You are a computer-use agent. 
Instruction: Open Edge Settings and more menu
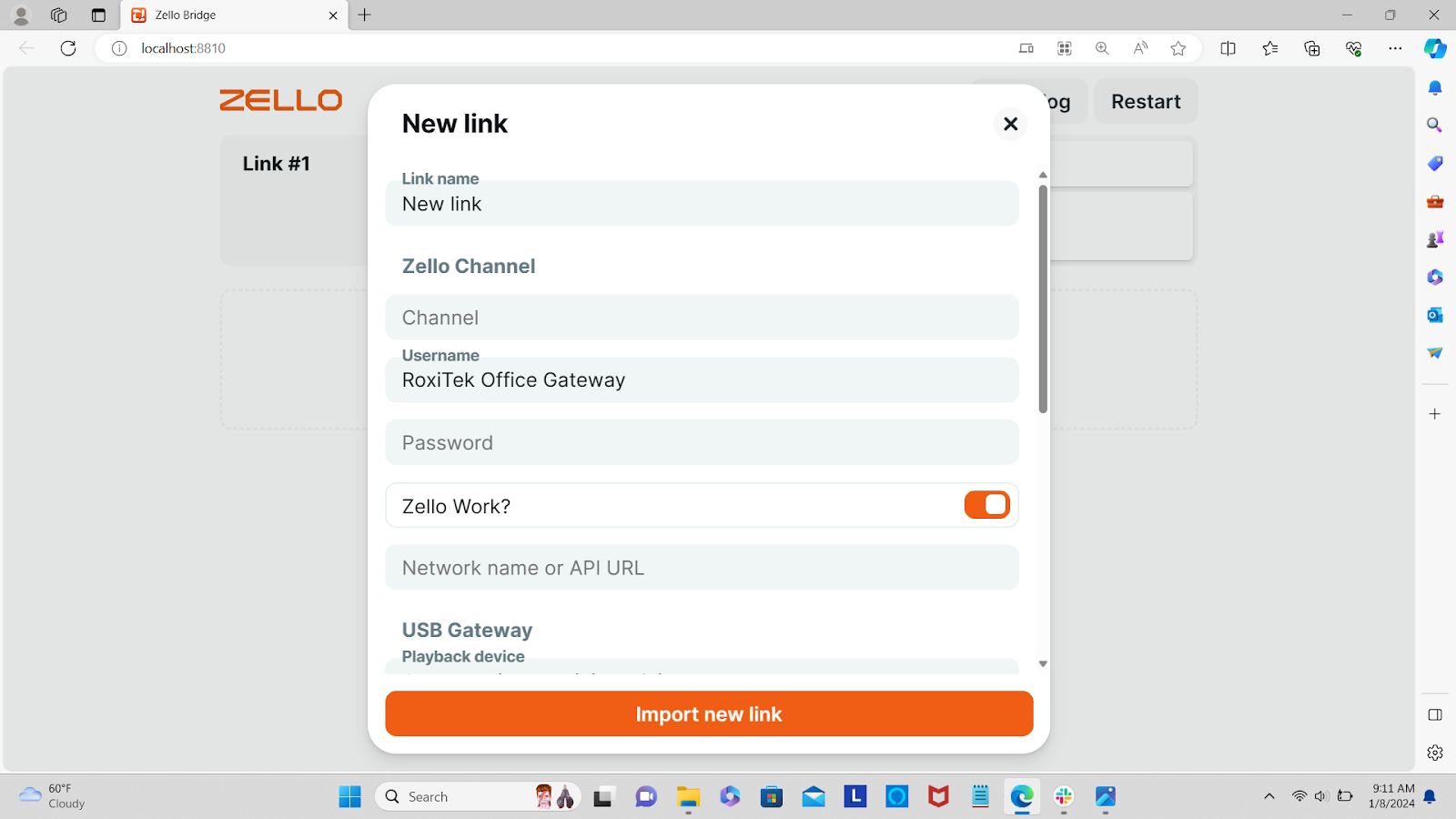pyautogui.click(x=1395, y=48)
